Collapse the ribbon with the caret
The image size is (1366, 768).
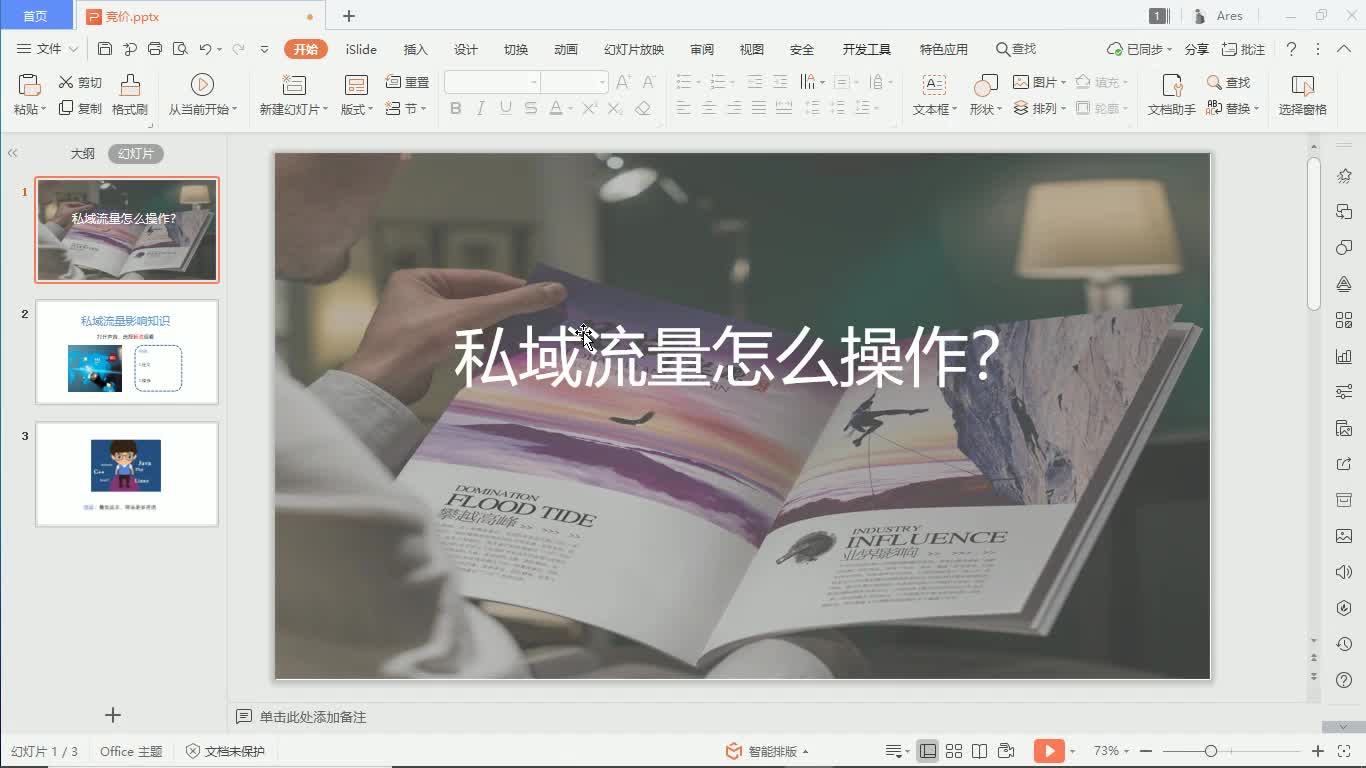(1345, 49)
